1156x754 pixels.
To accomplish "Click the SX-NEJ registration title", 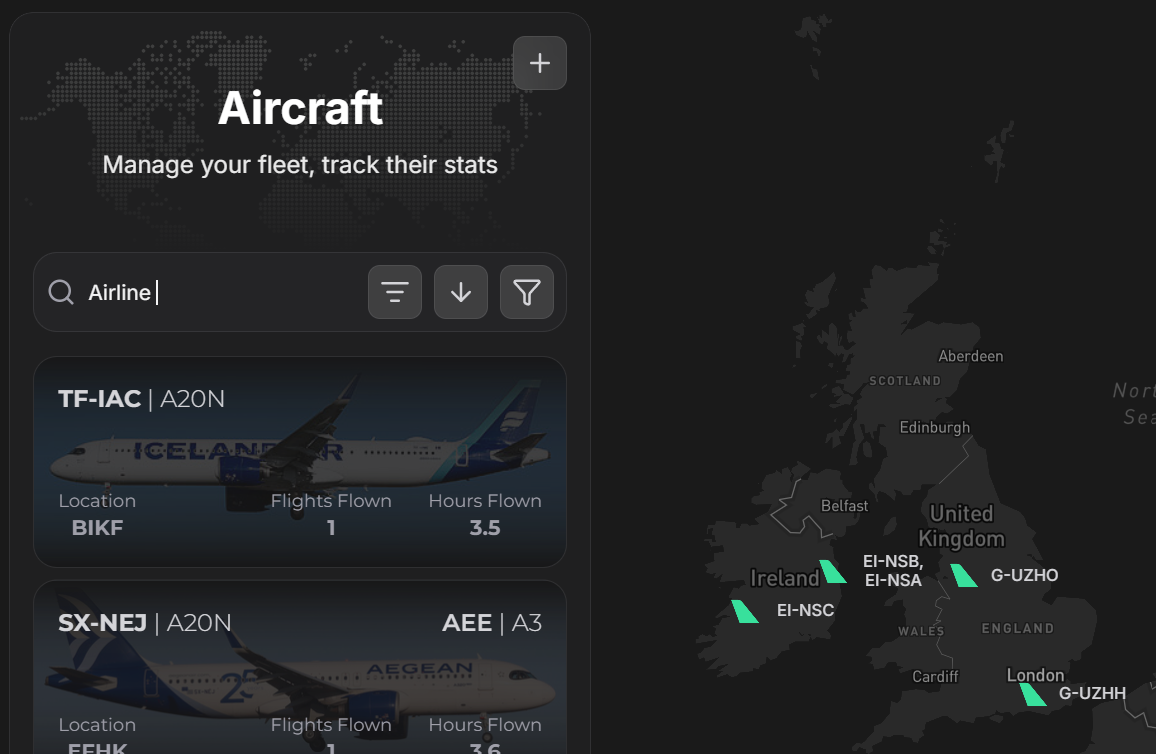I will click(x=102, y=623).
